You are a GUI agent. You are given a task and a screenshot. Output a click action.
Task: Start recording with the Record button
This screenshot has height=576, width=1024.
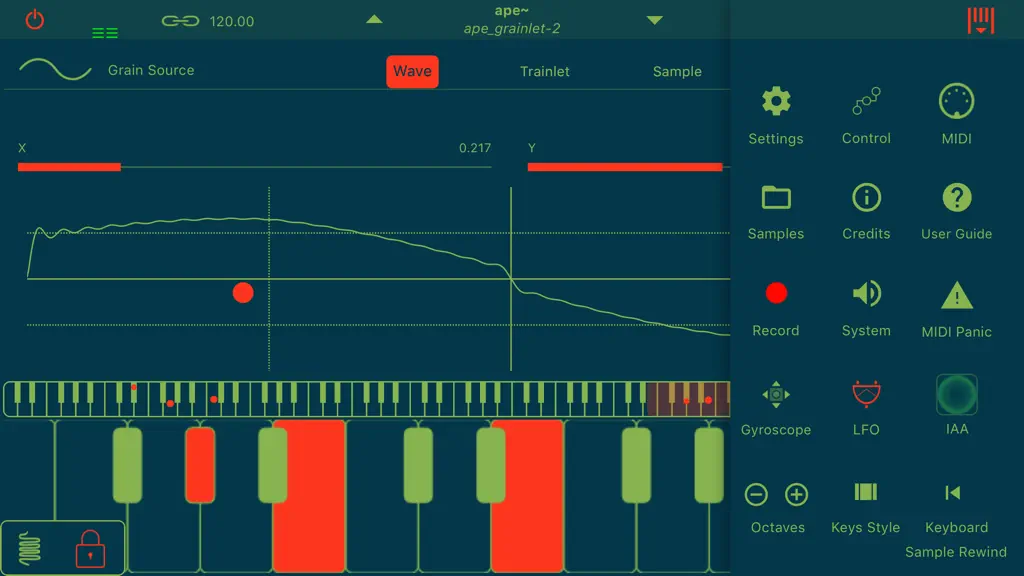click(x=776, y=294)
